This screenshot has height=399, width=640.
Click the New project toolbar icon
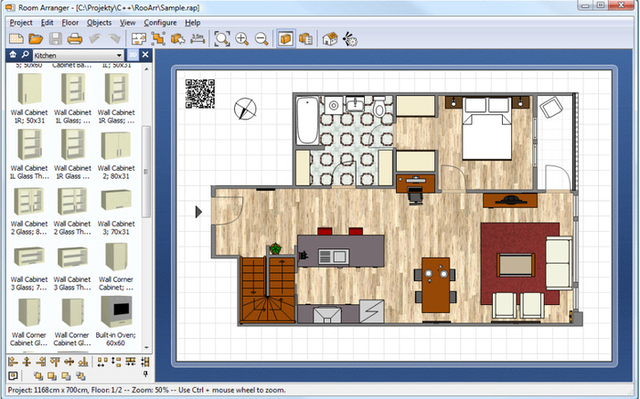[16, 39]
